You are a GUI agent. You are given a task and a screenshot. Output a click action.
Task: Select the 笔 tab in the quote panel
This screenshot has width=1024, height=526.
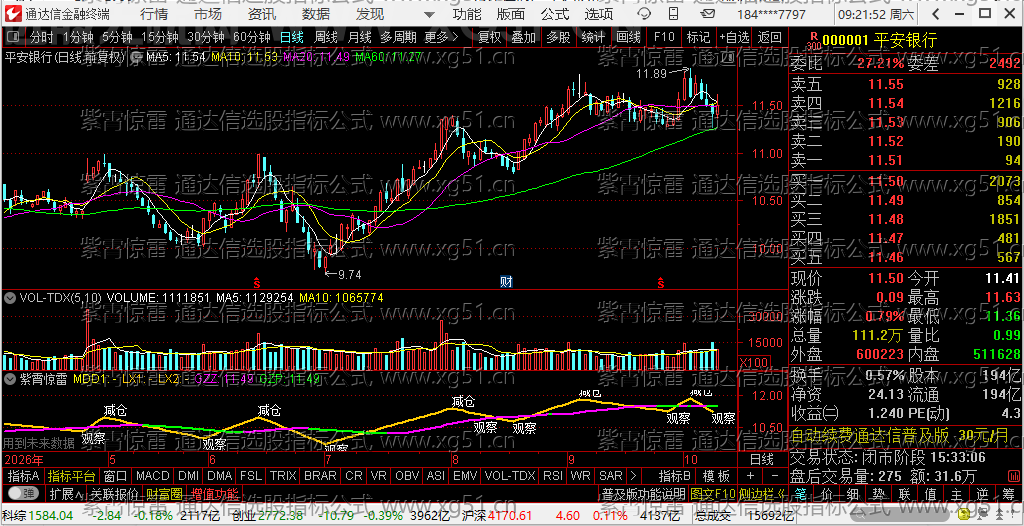[x=801, y=493]
